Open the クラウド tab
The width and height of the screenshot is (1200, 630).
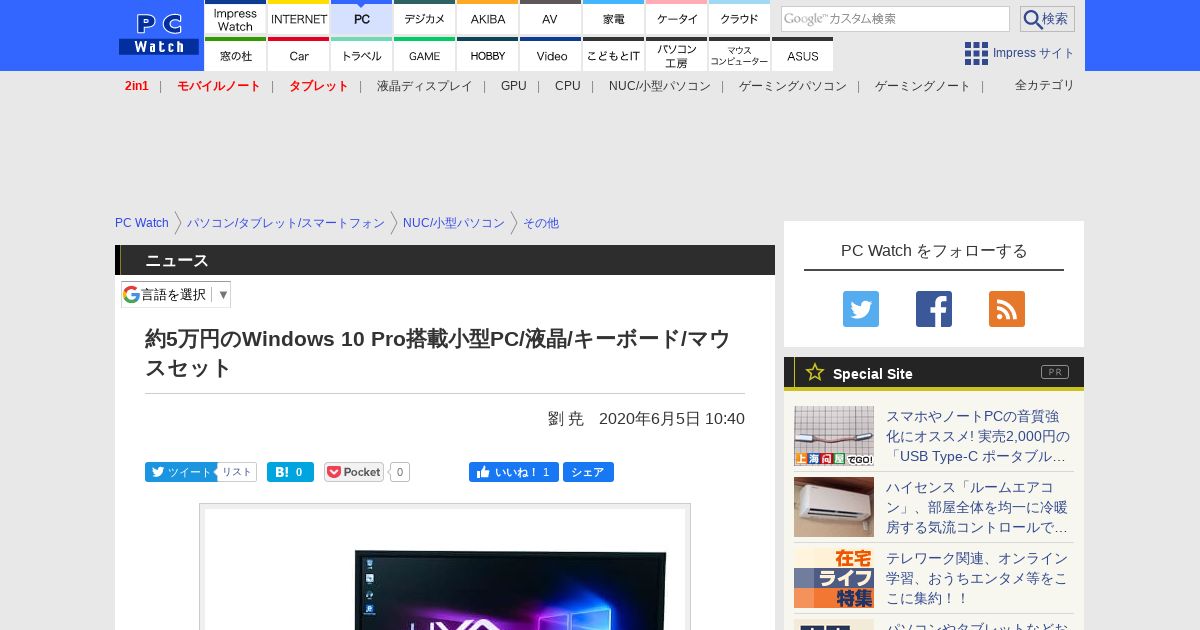pos(740,17)
